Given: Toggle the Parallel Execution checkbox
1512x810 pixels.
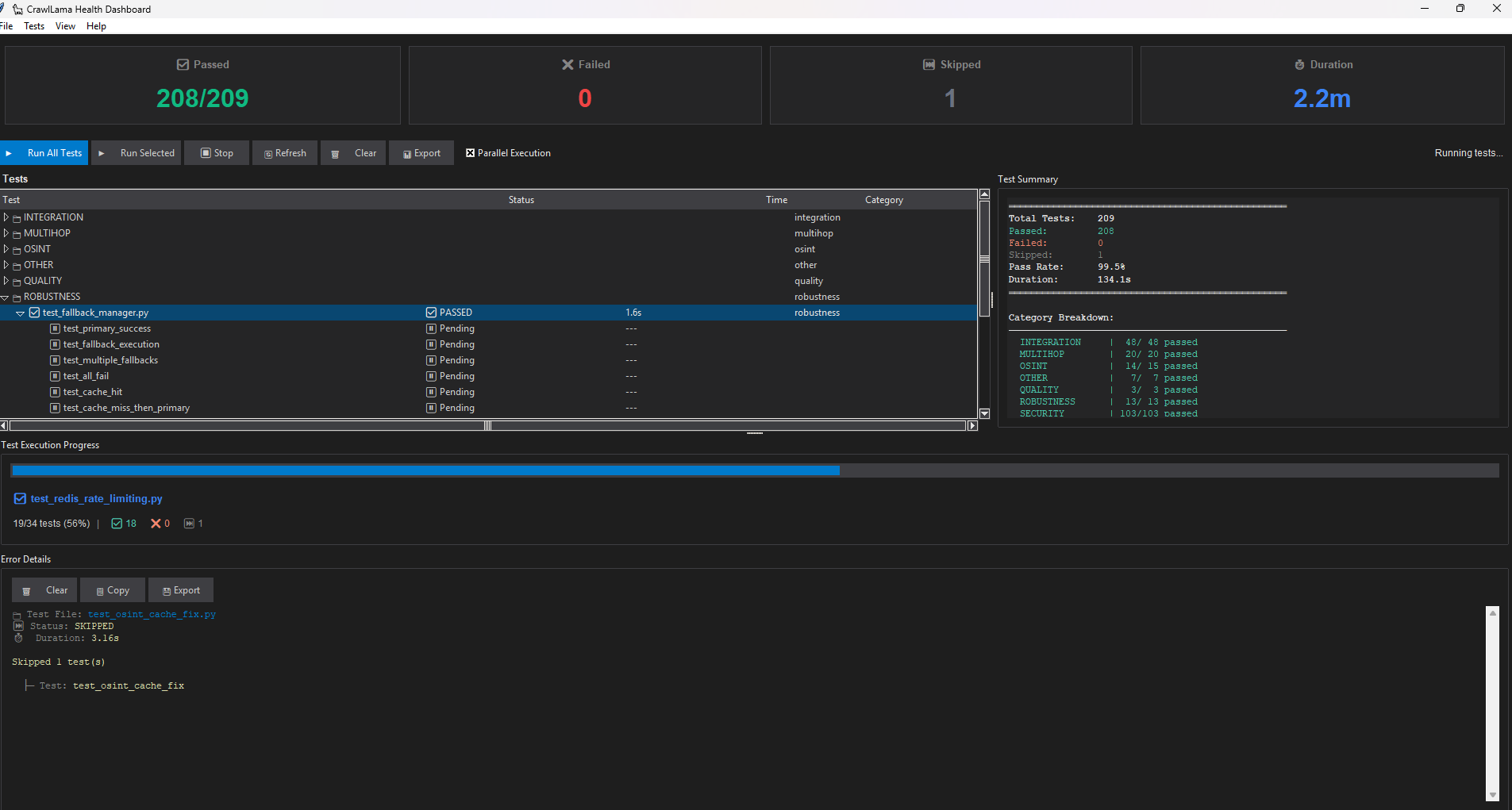Looking at the screenshot, I should coord(471,152).
